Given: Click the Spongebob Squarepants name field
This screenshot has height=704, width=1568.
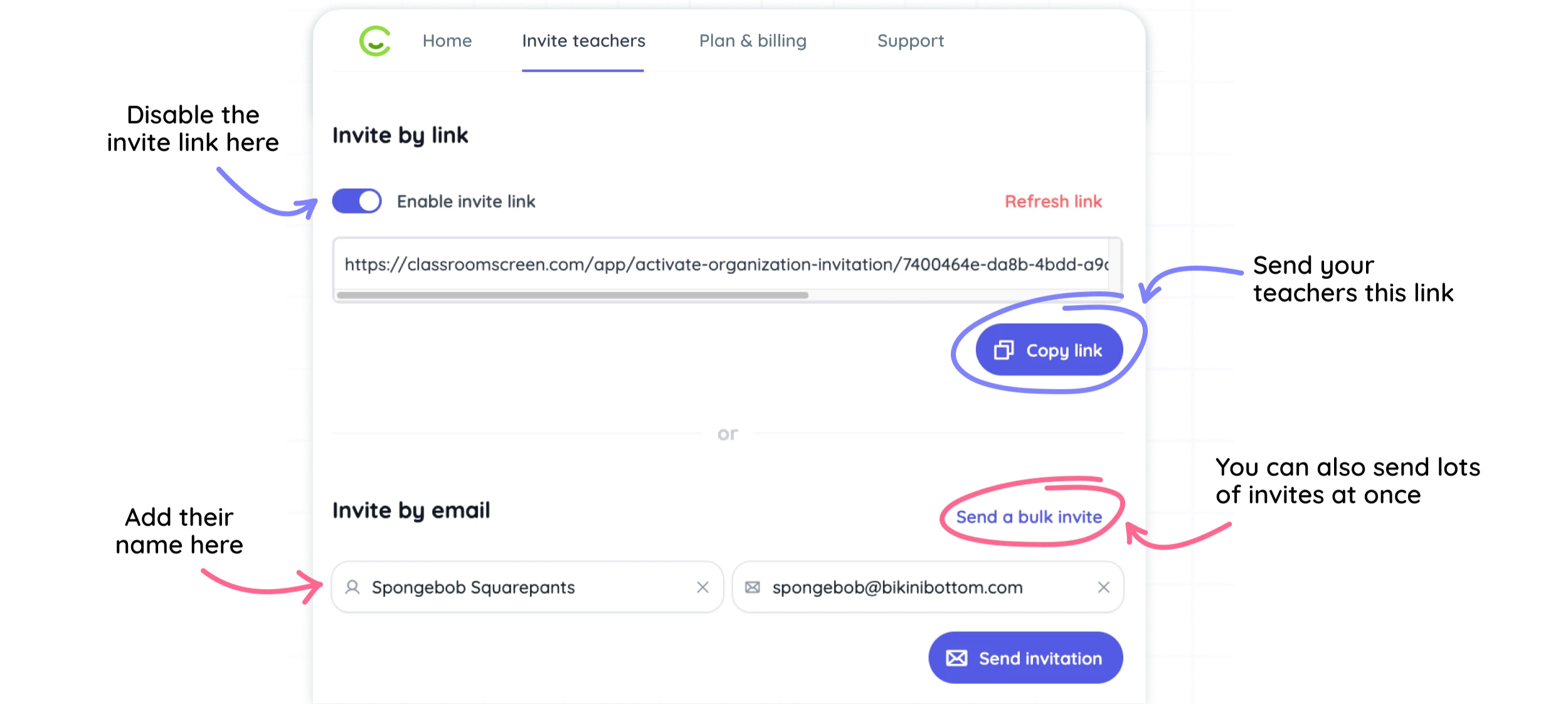Looking at the screenshot, I should click(527, 587).
